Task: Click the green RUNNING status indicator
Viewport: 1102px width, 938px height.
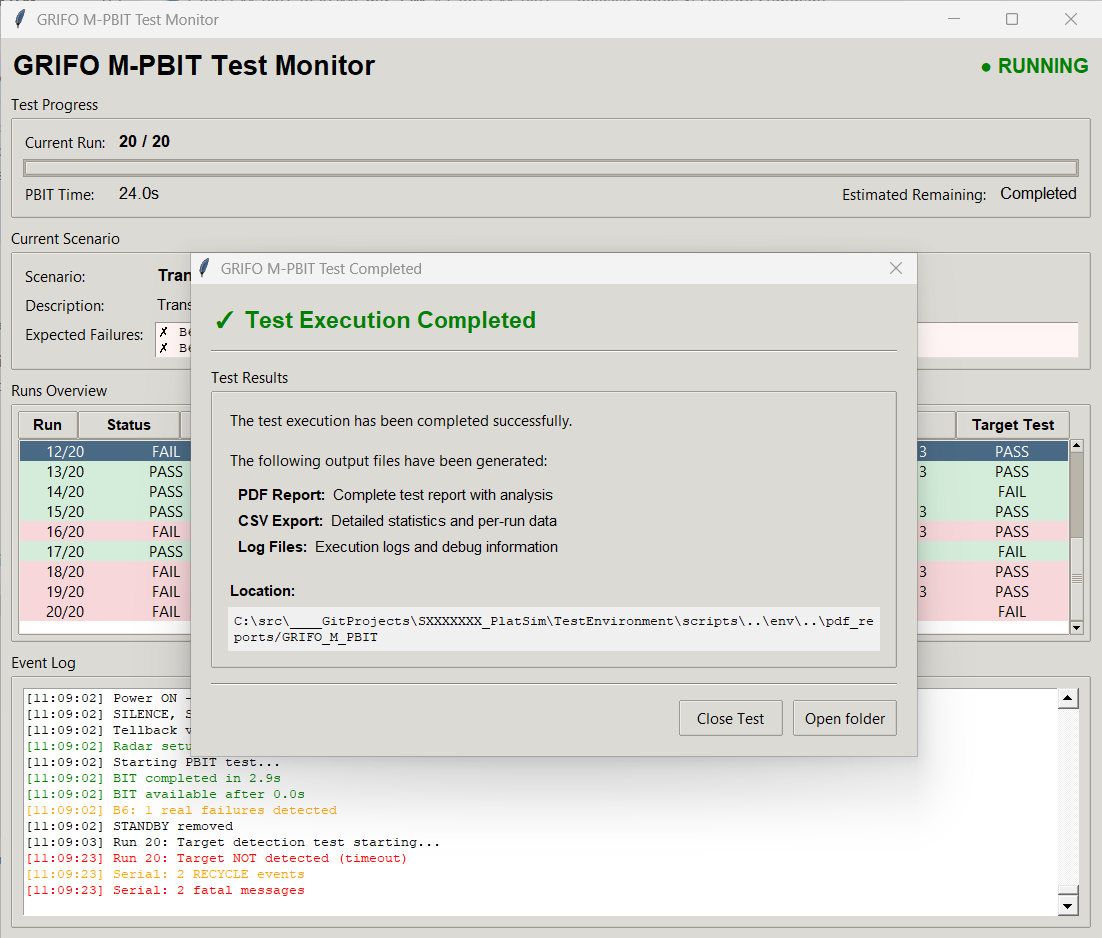Action: coord(1034,66)
